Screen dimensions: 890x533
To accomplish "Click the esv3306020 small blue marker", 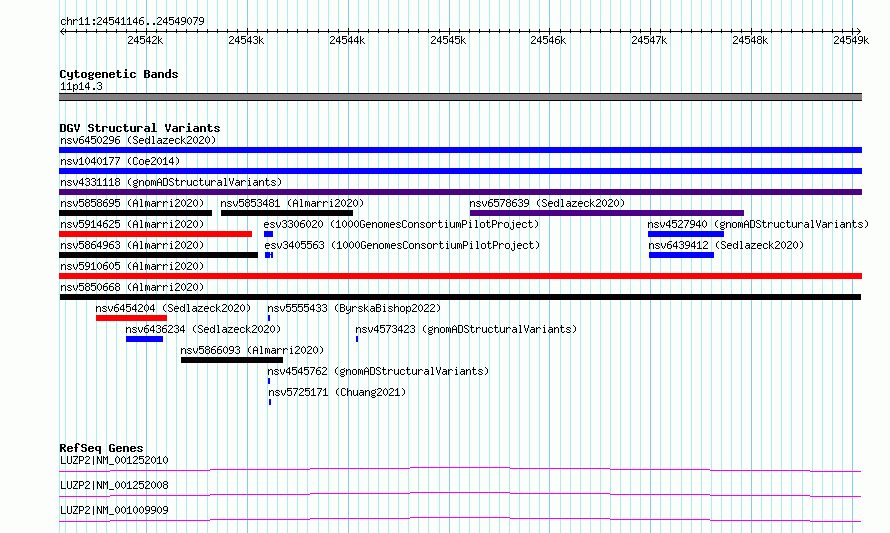I will point(268,234).
